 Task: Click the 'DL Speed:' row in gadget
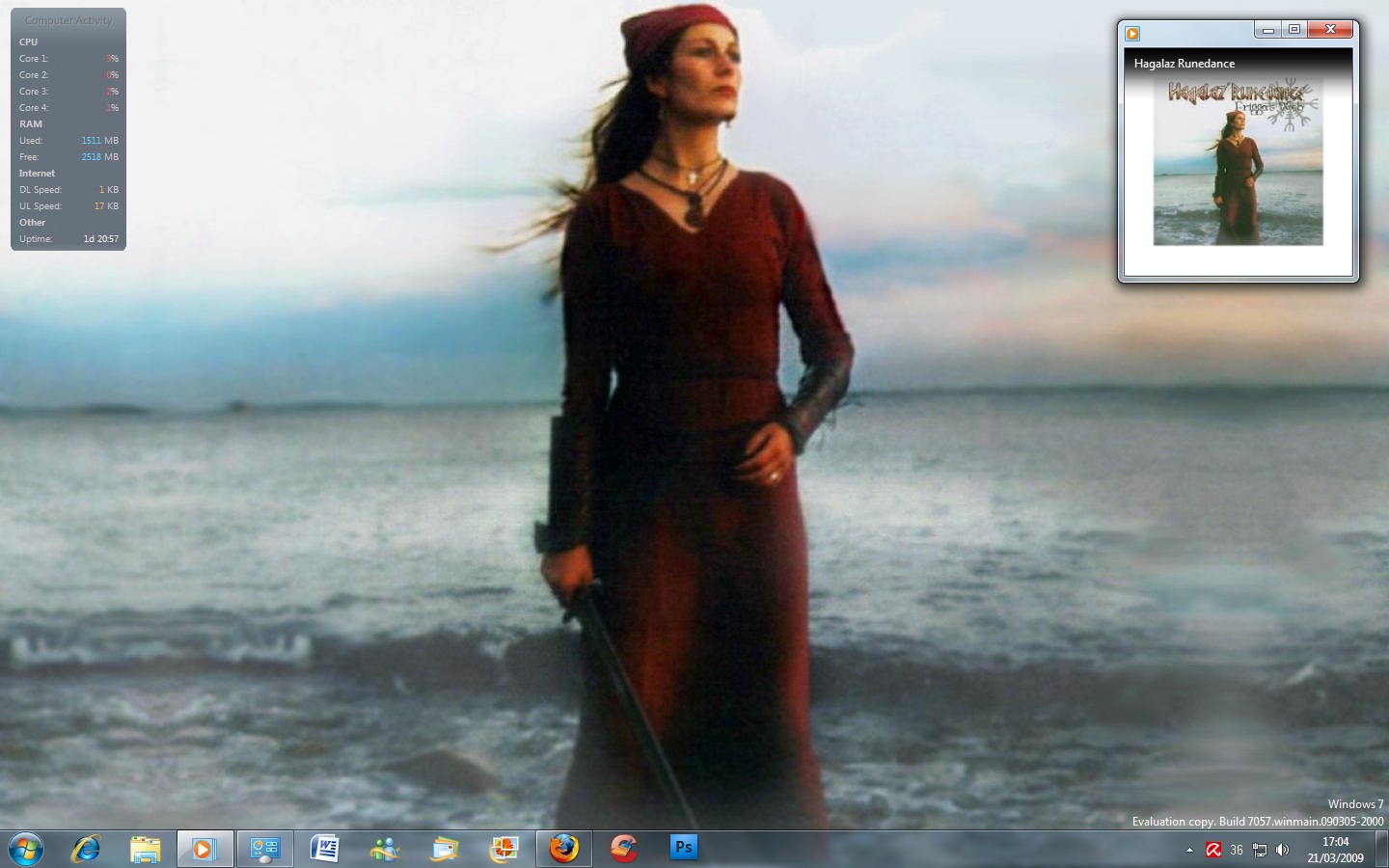point(68,190)
